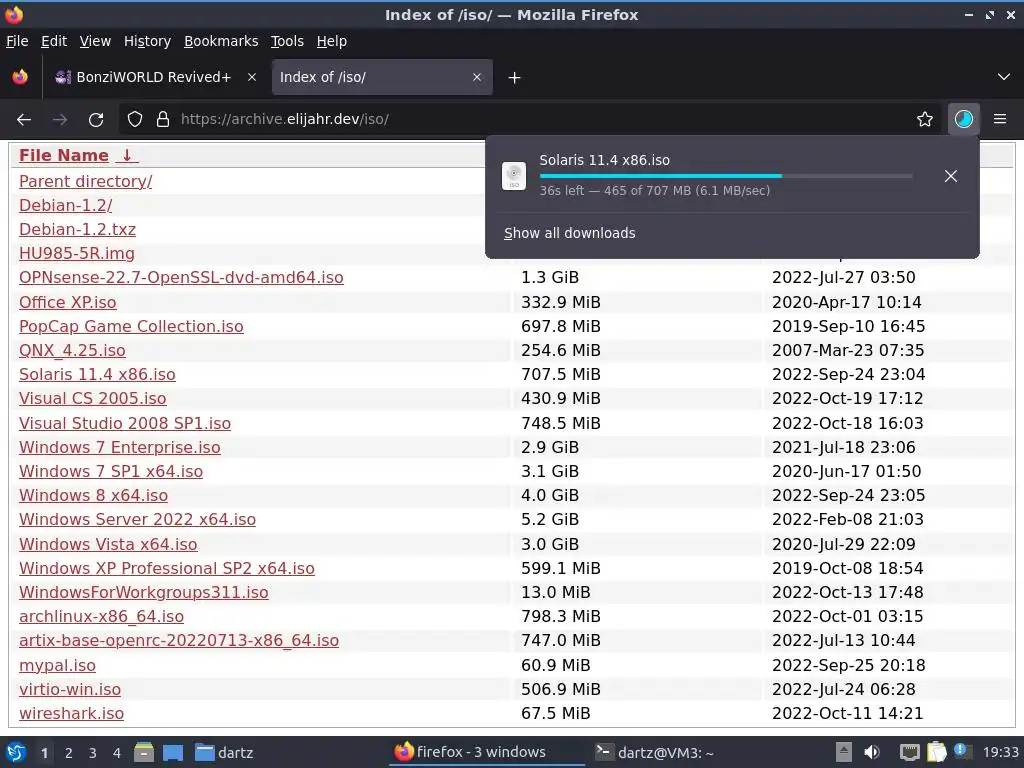Open the tracking protection shield icon
The width and height of the screenshot is (1024, 768).
coord(135,119)
